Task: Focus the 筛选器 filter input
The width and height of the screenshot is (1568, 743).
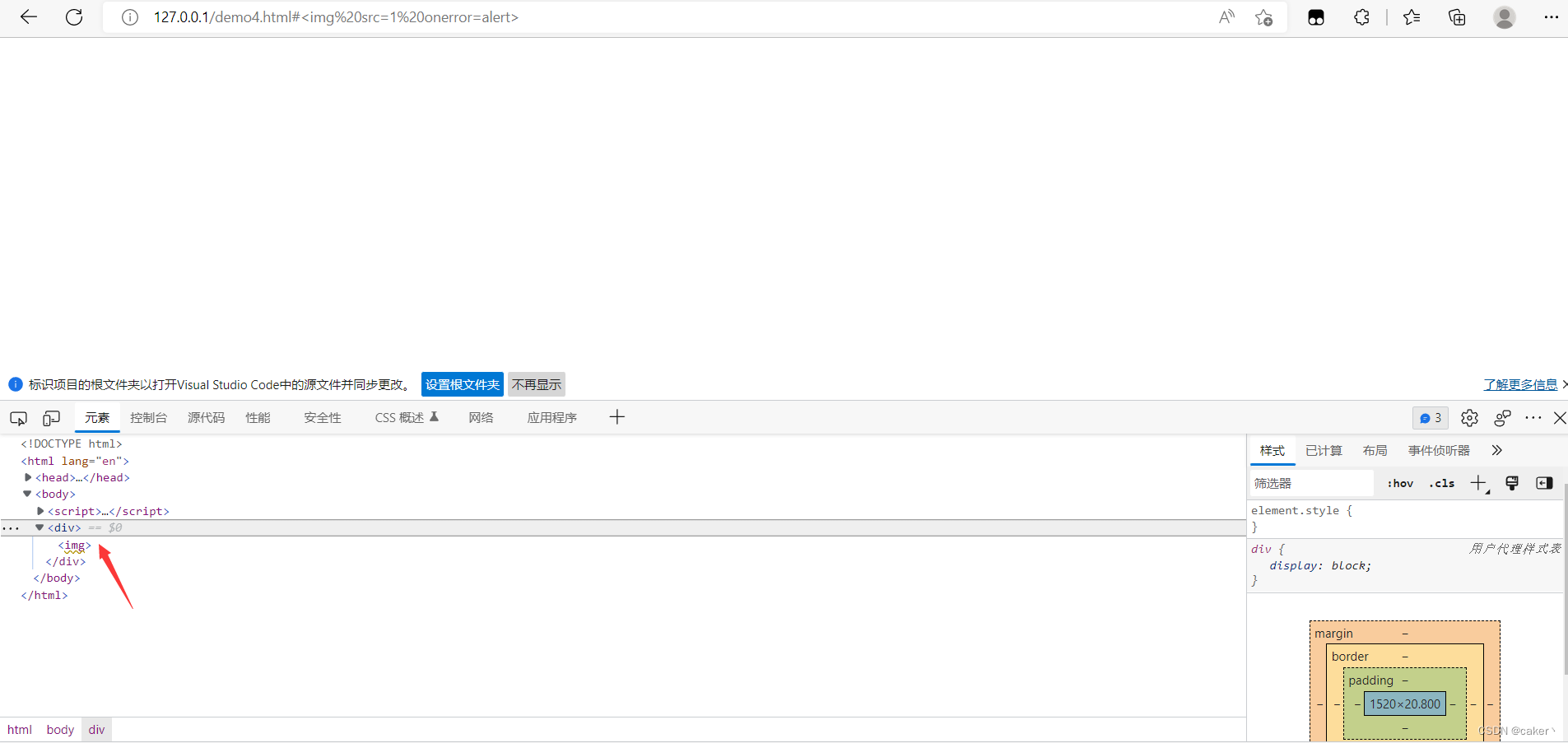Action: tap(1312, 484)
